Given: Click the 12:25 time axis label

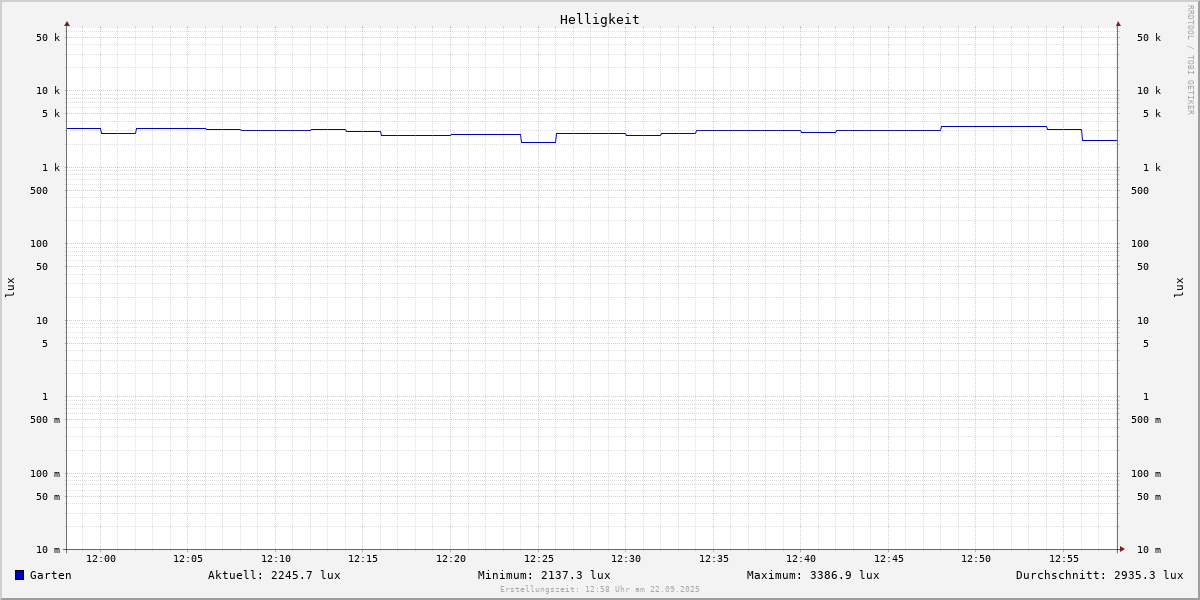Looking at the screenshot, I should click(538, 559).
